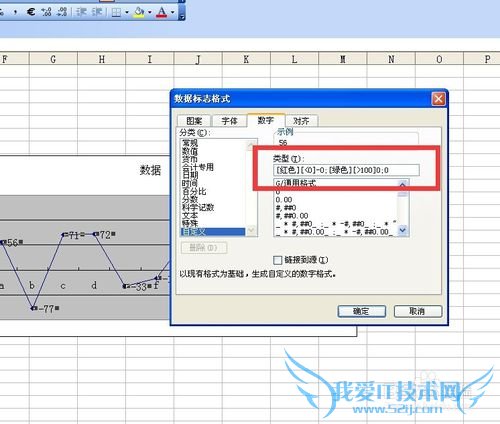Open the Font Color dropdown arrow
Viewport: 500px width, 424px height.
tap(173, 13)
